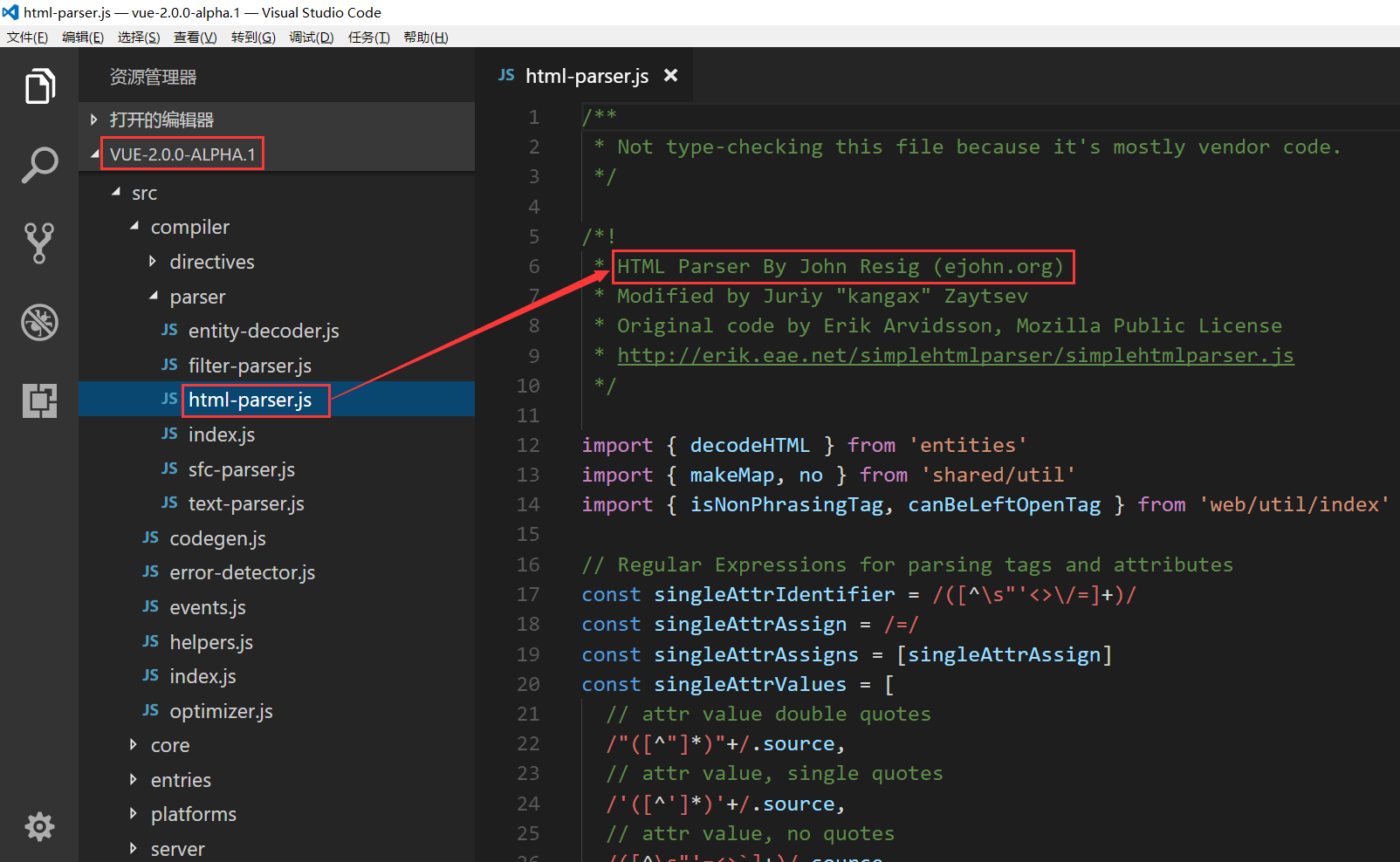1400x862 pixels.
Task: Click the 'shared/util' import string
Action: click(x=998, y=475)
